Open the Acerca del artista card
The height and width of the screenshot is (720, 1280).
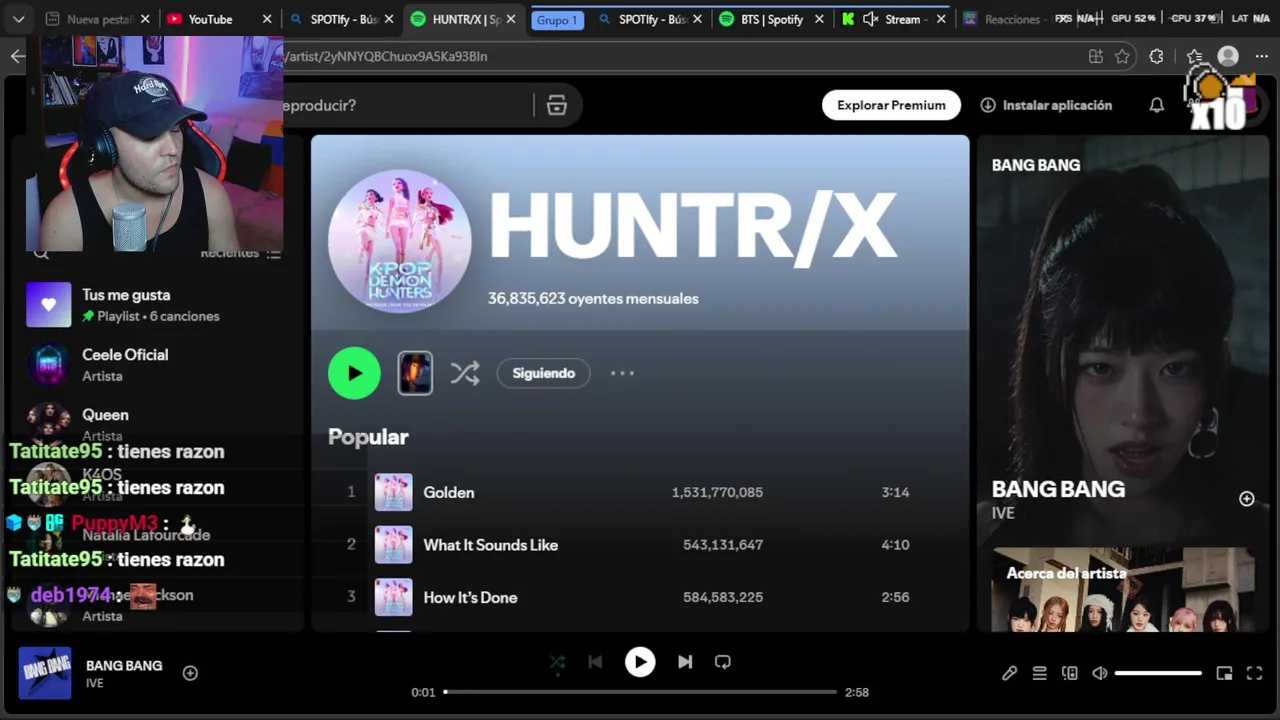pos(1122,590)
